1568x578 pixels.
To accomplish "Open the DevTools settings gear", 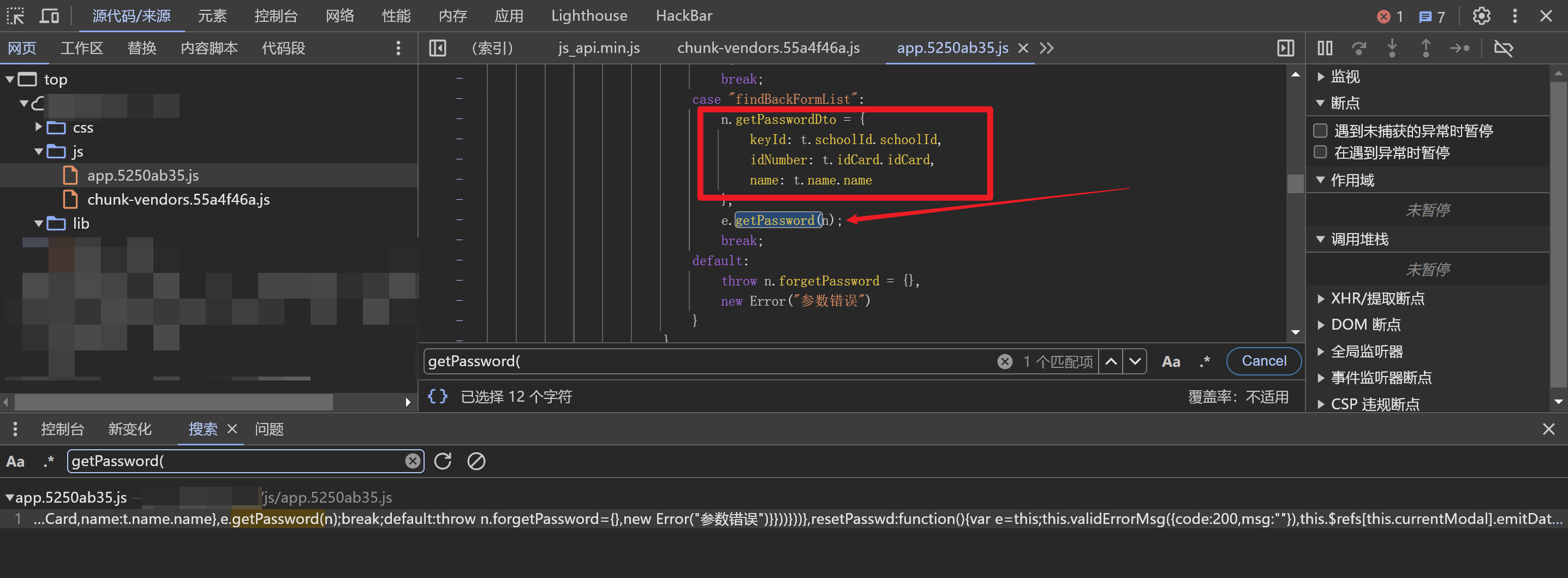I will [x=1481, y=16].
